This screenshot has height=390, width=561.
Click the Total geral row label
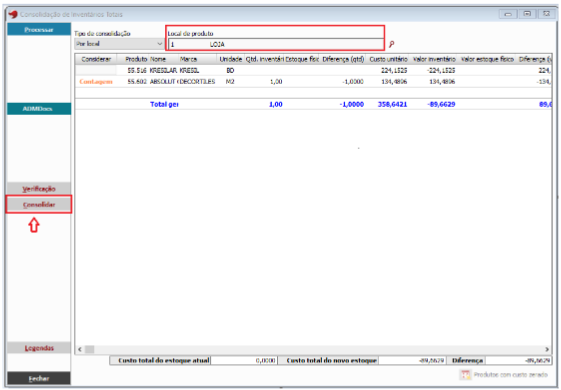tap(164, 104)
